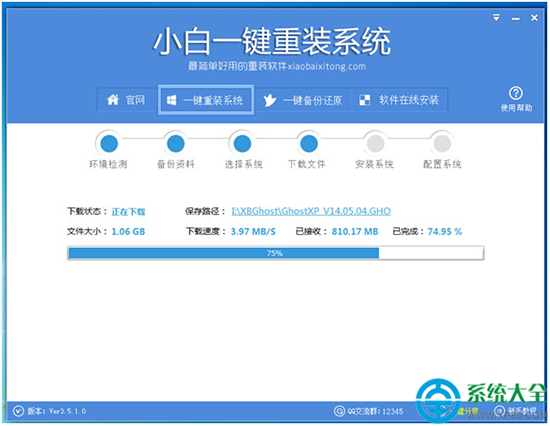Open the GhostXP_V14.05.04.GHO save path link
Screen dimensions: 550x426
pos(311,211)
